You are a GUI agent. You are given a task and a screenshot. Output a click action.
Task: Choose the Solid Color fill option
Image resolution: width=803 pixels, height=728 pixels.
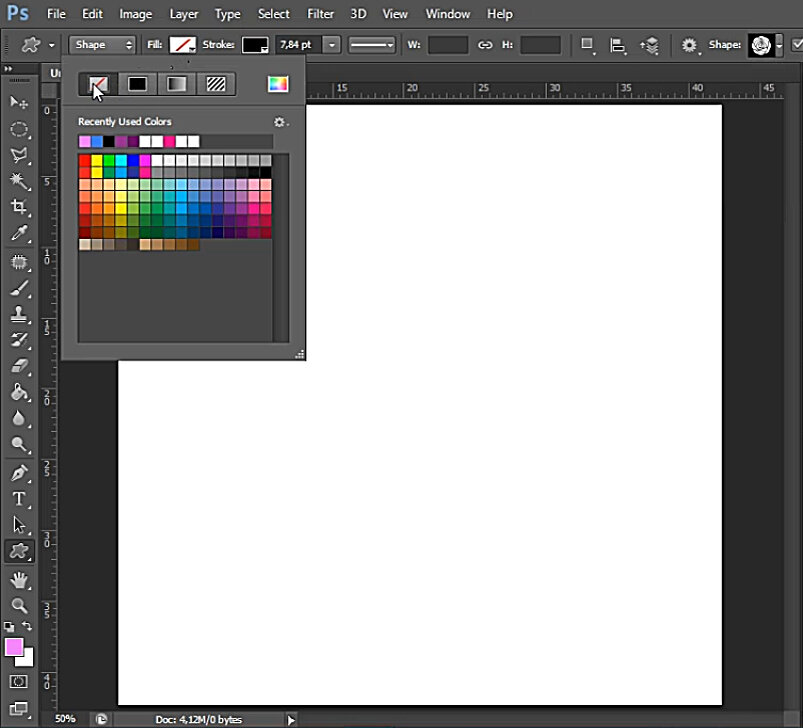click(137, 84)
